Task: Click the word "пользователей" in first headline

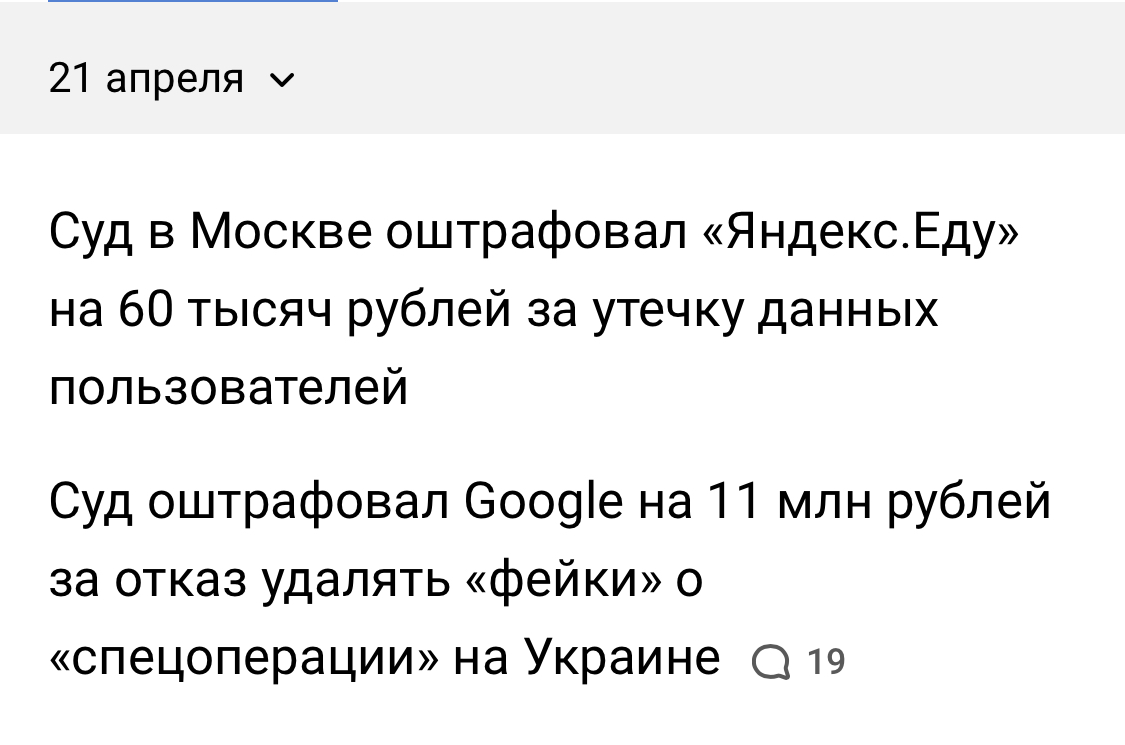Action: coord(229,387)
